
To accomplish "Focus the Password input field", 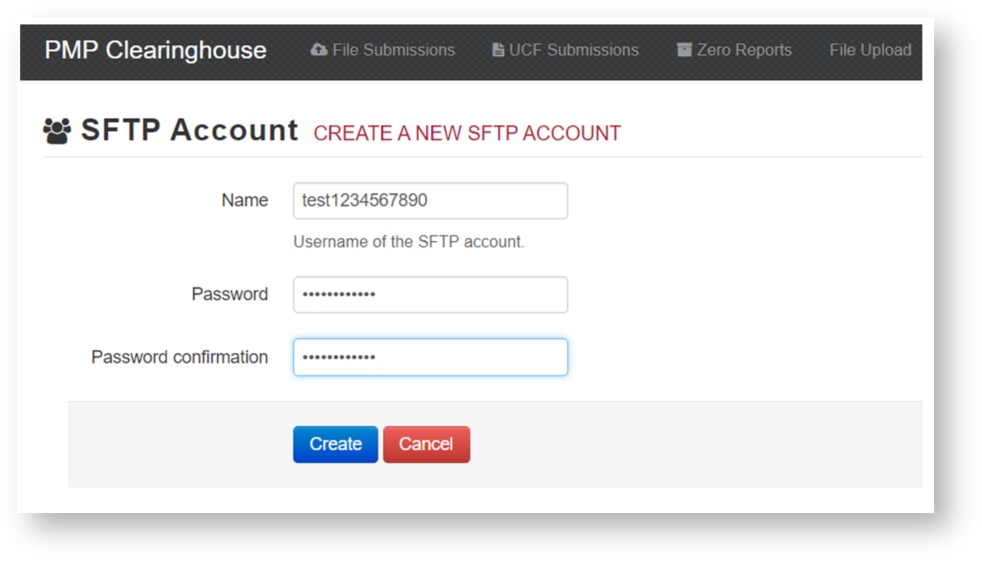I will pos(430,294).
